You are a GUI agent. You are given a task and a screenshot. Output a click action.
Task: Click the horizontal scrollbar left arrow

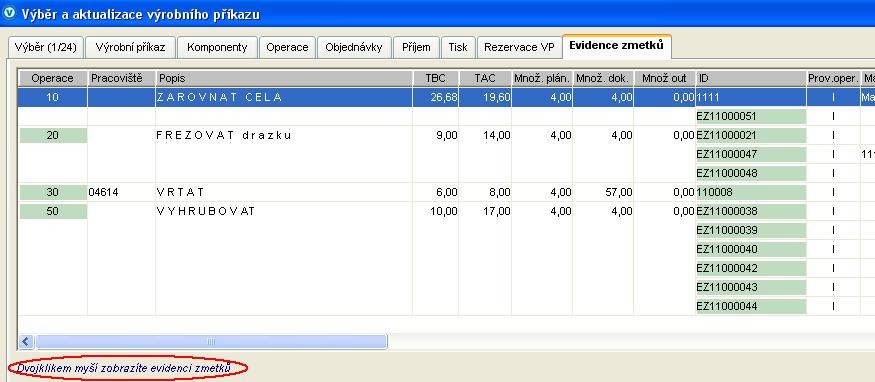[x=26, y=341]
